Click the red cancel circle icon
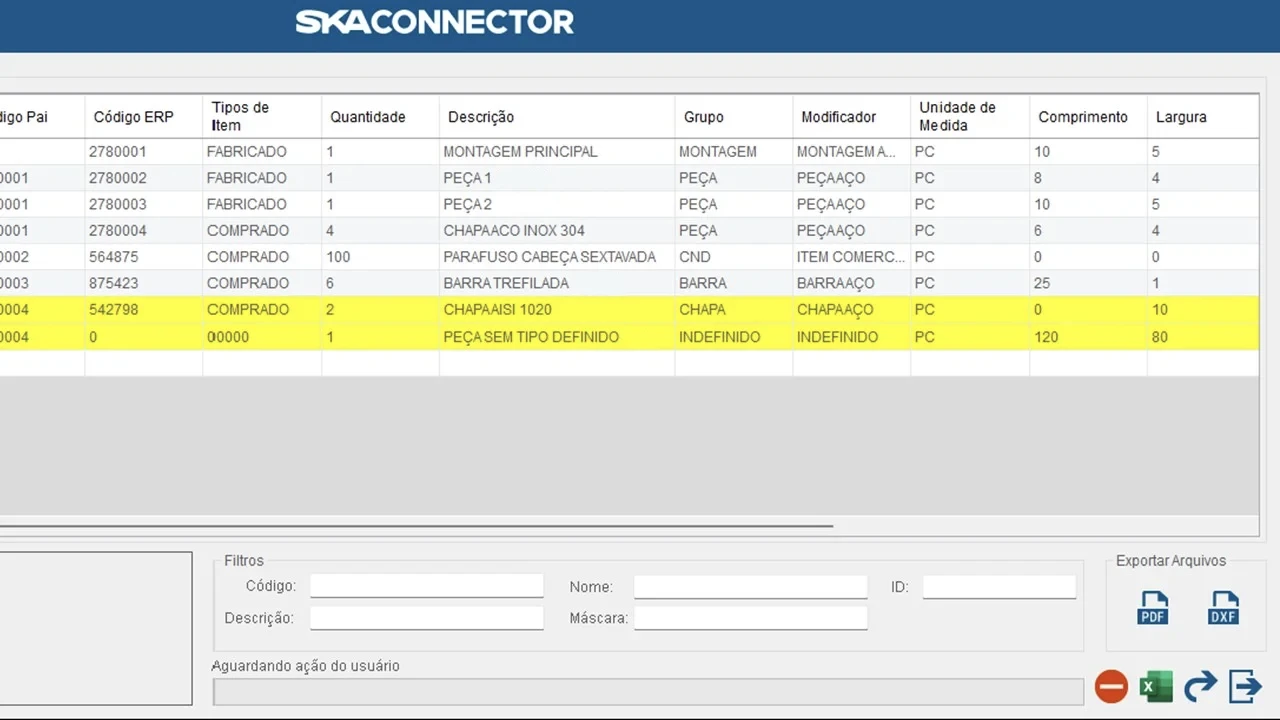The width and height of the screenshot is (1280, 720). [1111, 686]
